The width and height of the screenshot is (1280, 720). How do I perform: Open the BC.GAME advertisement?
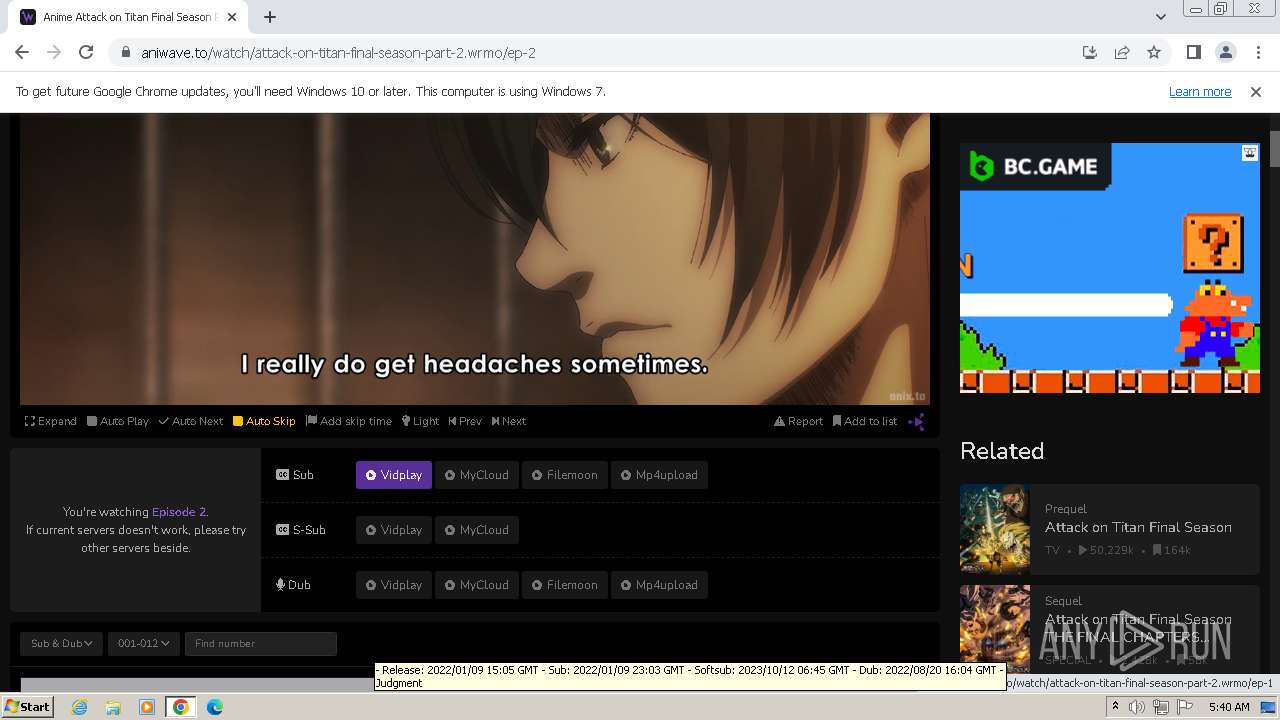tap(1110, 268)
